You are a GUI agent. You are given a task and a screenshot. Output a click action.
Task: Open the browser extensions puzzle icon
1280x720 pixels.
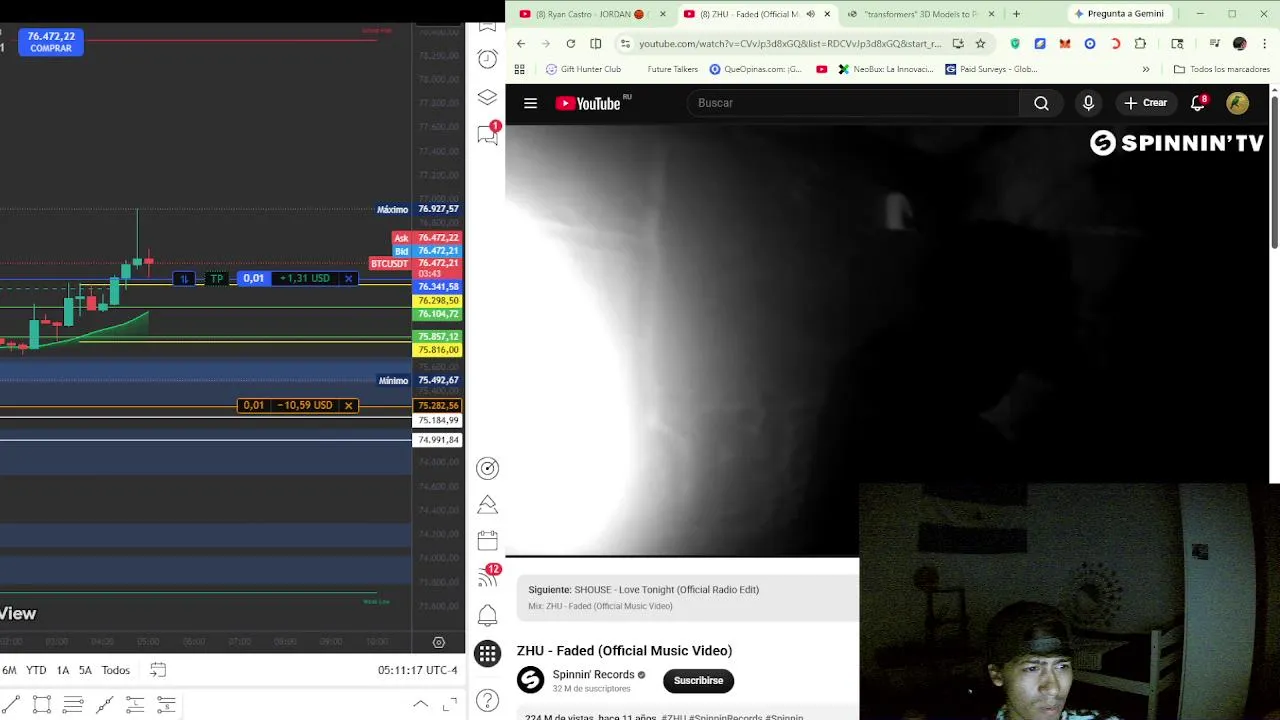coord(1140,43)
